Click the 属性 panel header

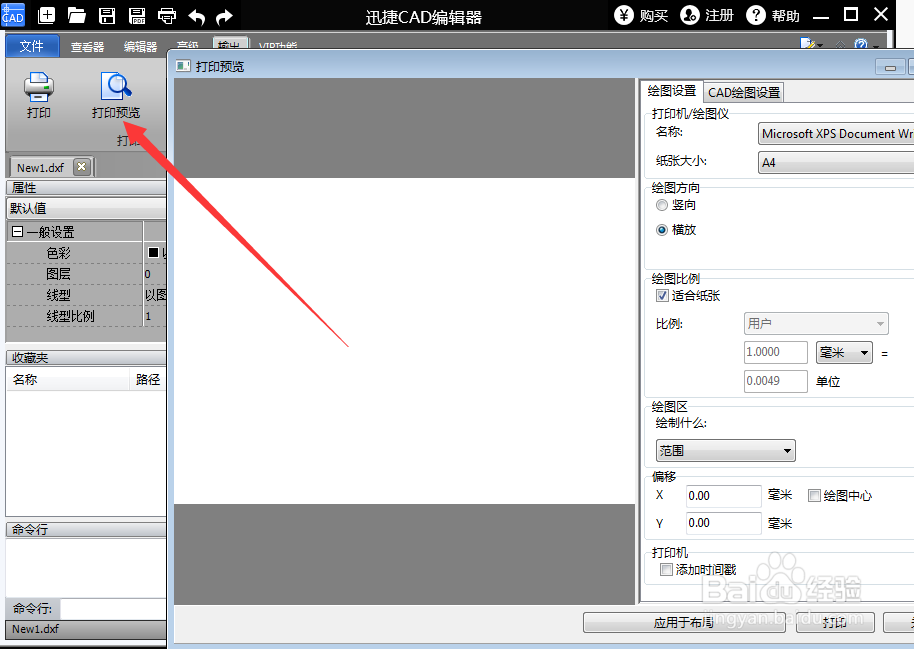point(86,188)
